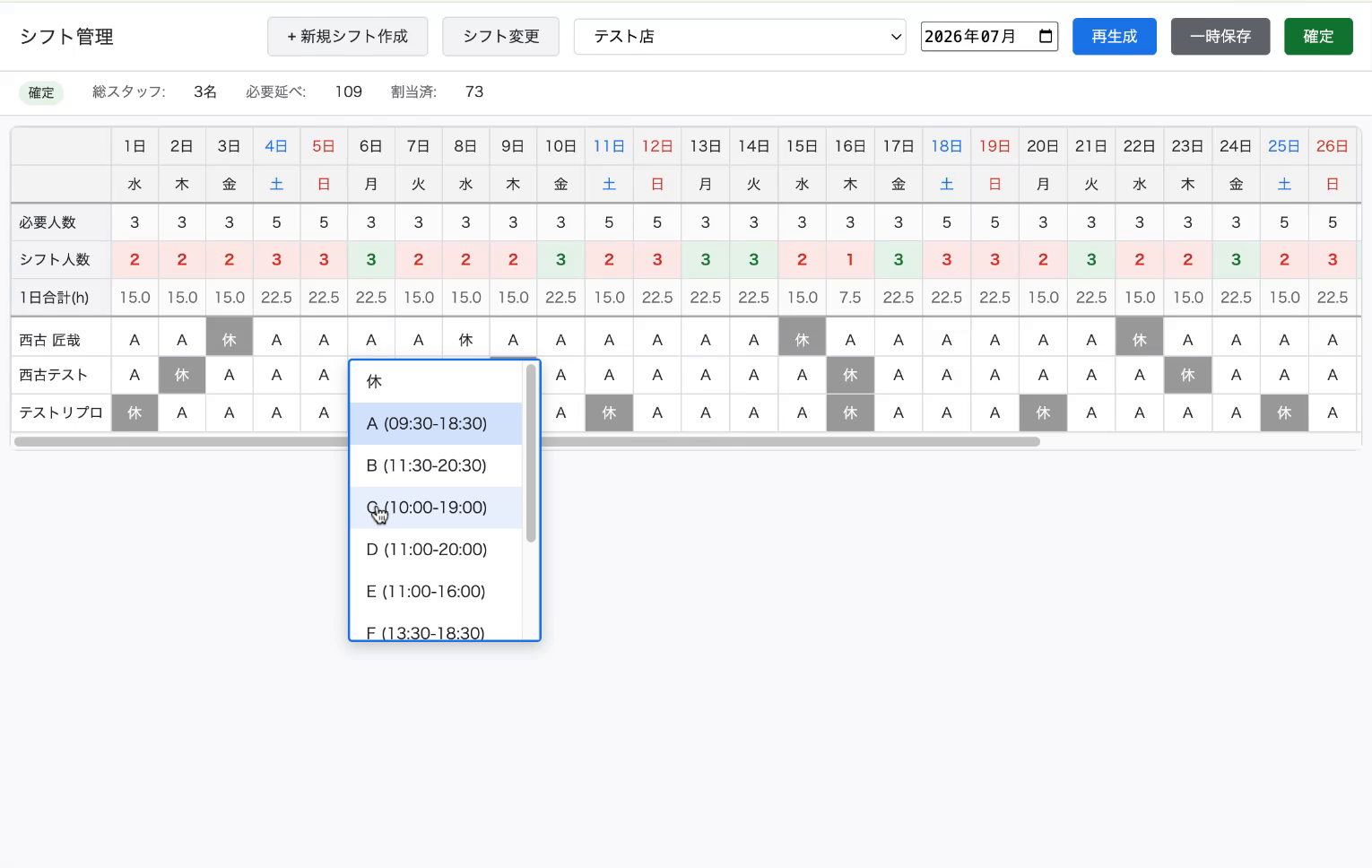Click the 2026年07月 month input field
The height and width of the screenshot is (868, 1372).
pos(989,37)
